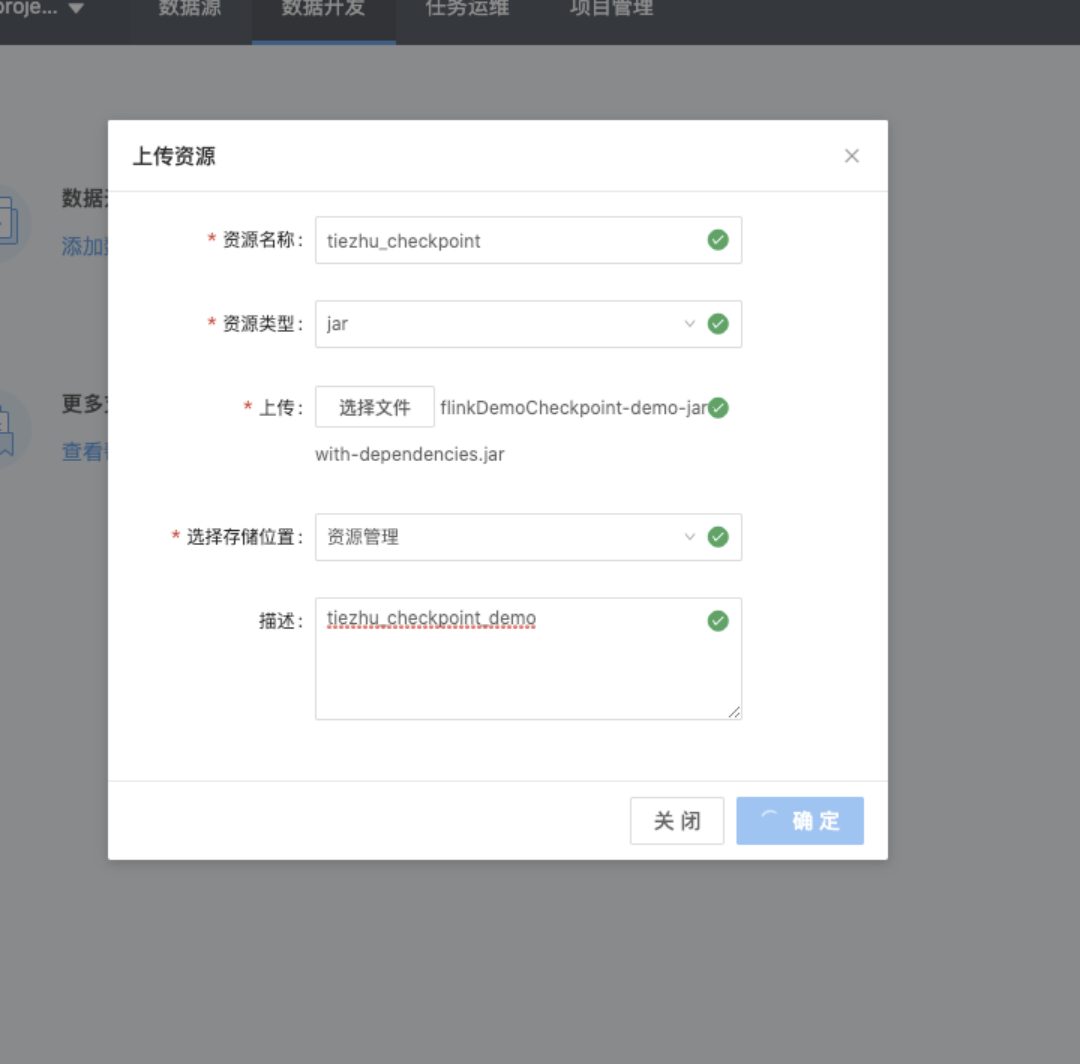Close the 上传资源 dialog with X
This screenshot has width=1080, height=1064.
click(851, 156)
